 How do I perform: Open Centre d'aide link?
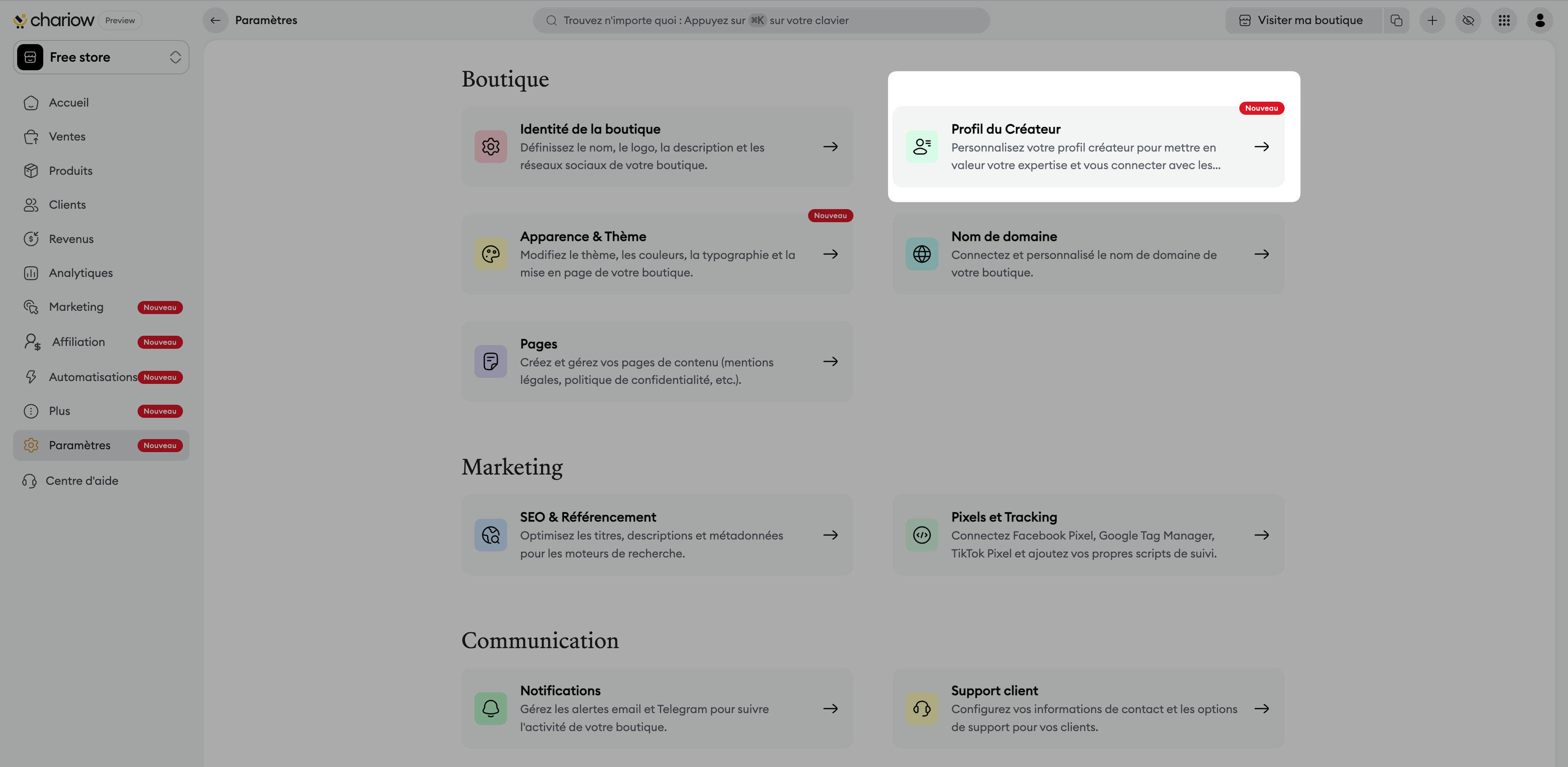tap(82, 480)
